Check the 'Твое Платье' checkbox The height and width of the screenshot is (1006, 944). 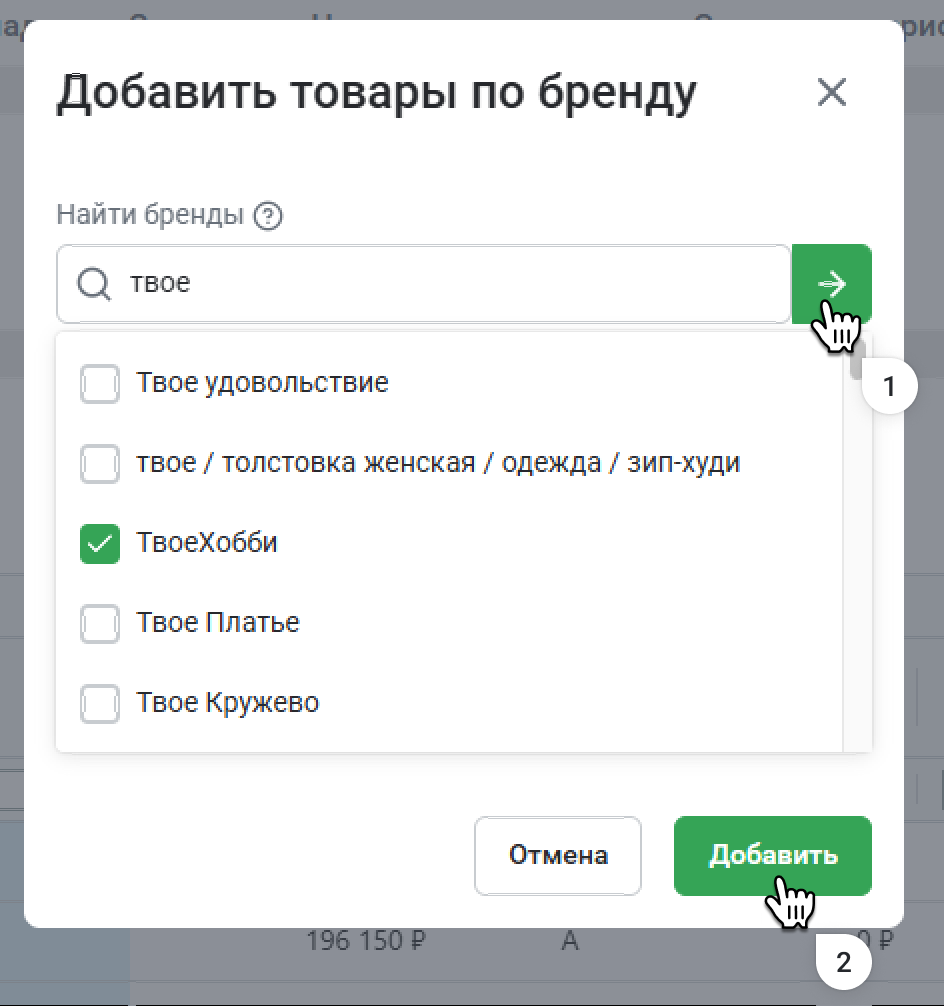(x=100, y=623)
